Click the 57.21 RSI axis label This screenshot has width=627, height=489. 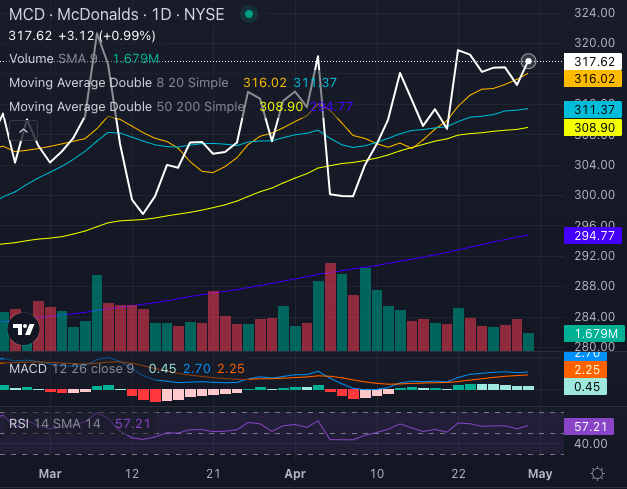click(589, 427)
